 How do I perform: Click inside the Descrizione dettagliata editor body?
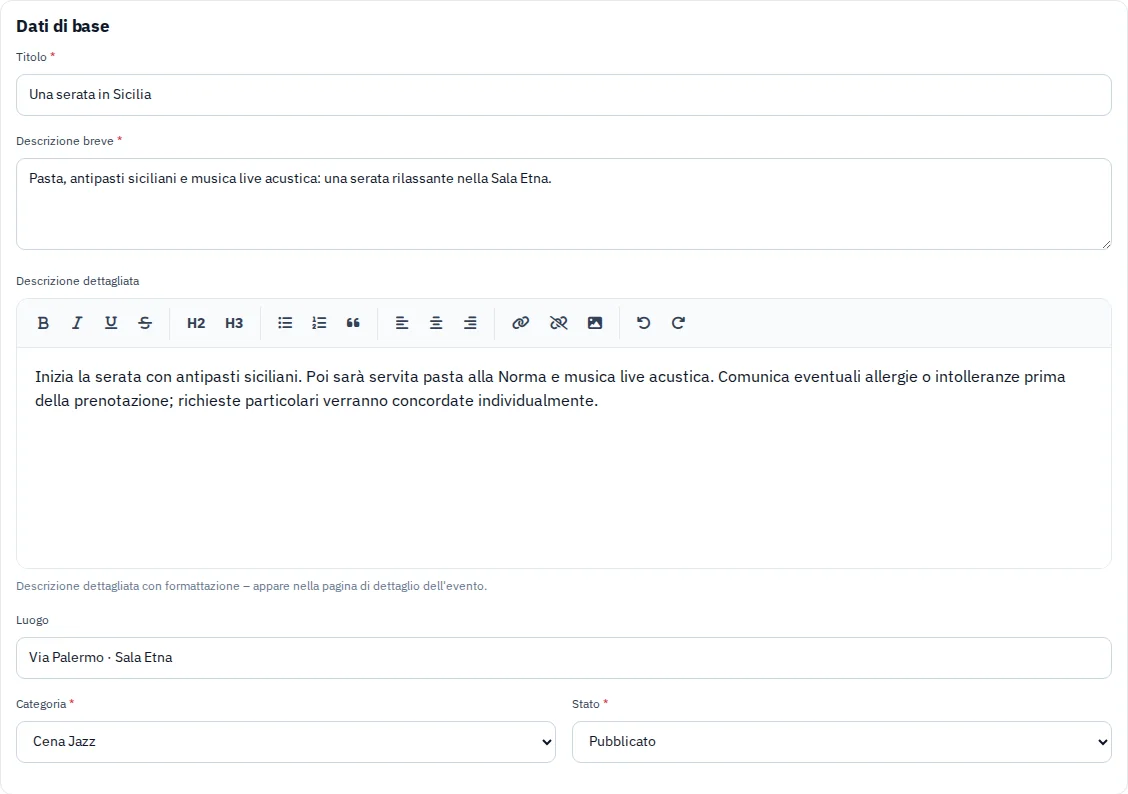click(x=564, y=457)
